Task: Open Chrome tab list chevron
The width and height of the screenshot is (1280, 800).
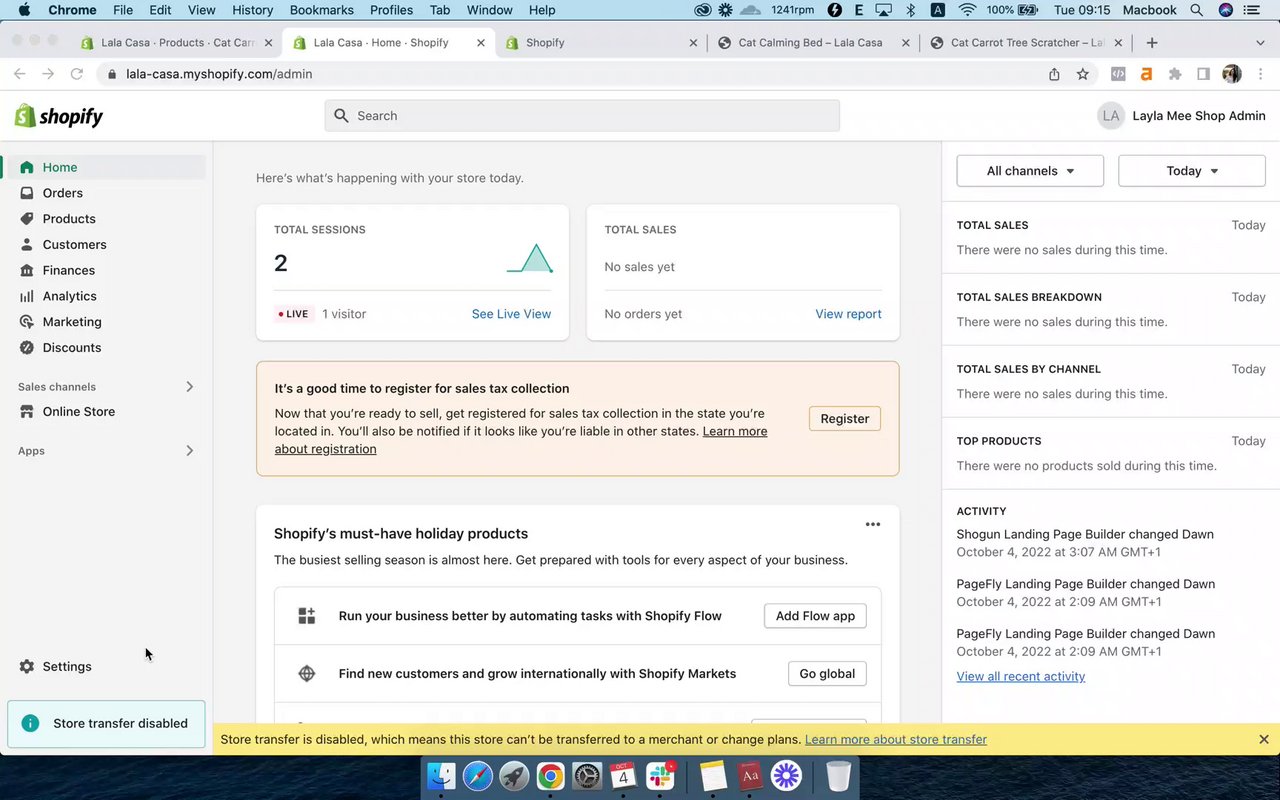Action: 1260,43
